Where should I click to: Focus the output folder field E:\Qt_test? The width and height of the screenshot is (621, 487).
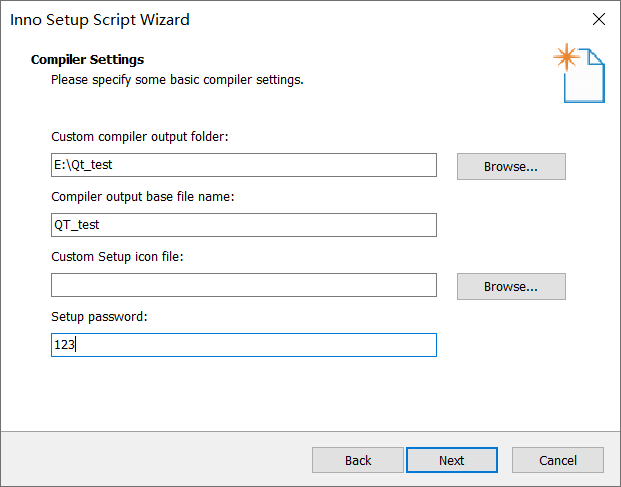244,165
